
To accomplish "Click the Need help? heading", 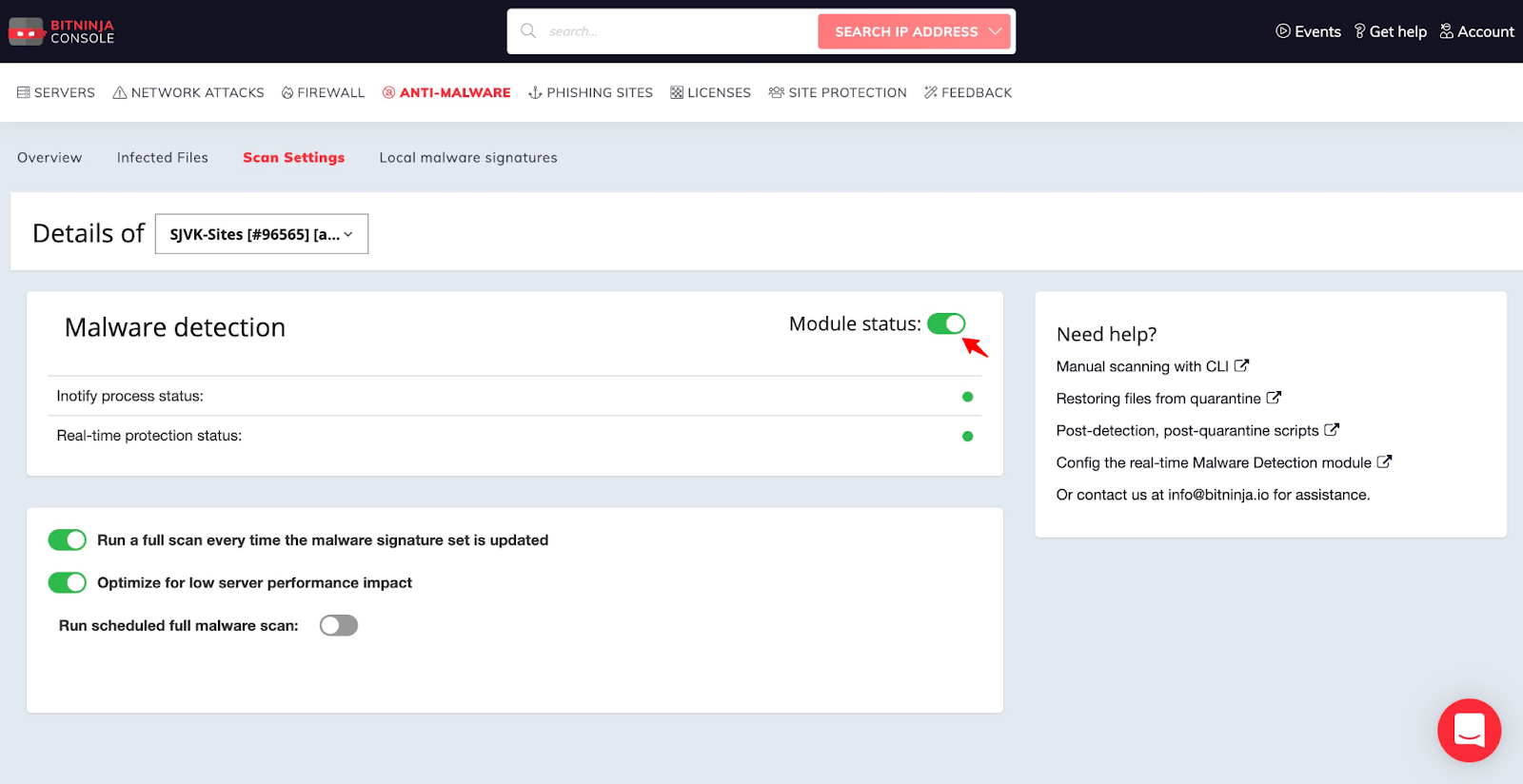I will [x=1106, y=334].
